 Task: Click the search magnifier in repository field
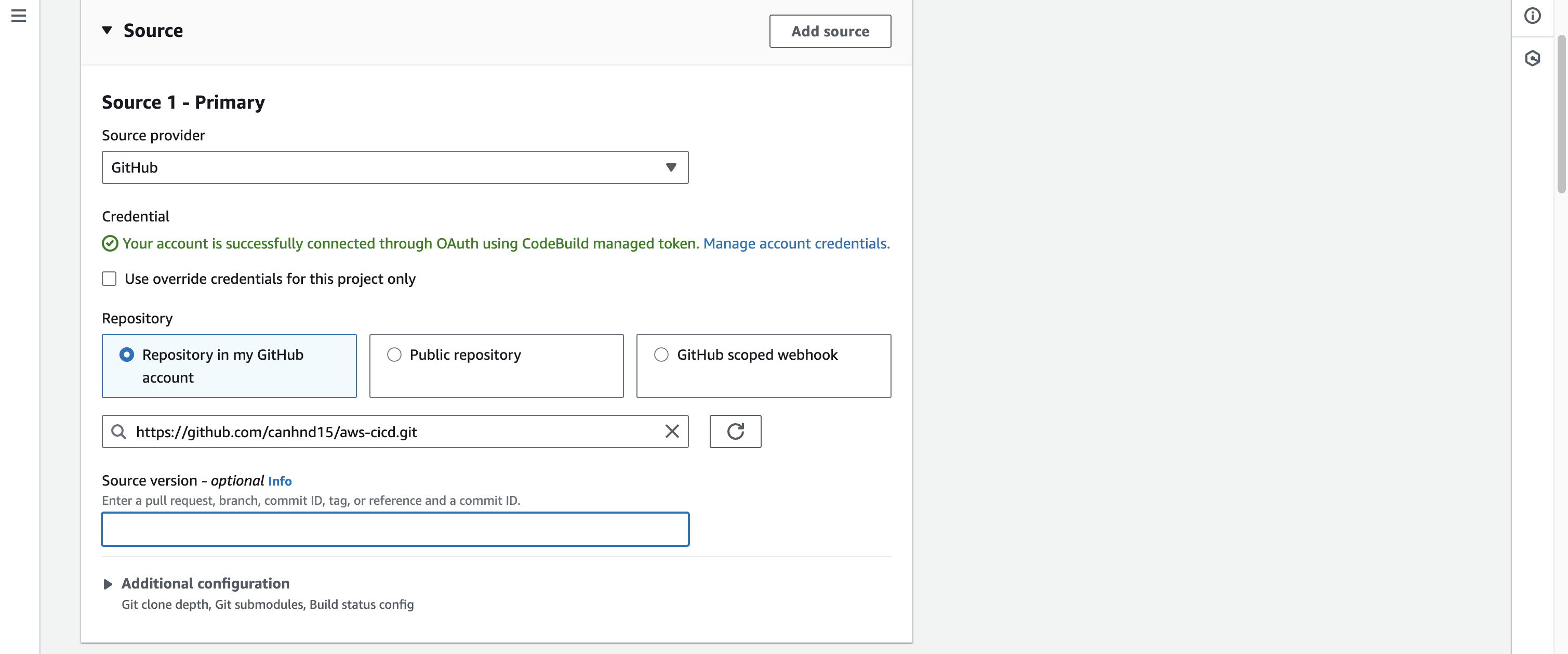click(x=118, y=431)
